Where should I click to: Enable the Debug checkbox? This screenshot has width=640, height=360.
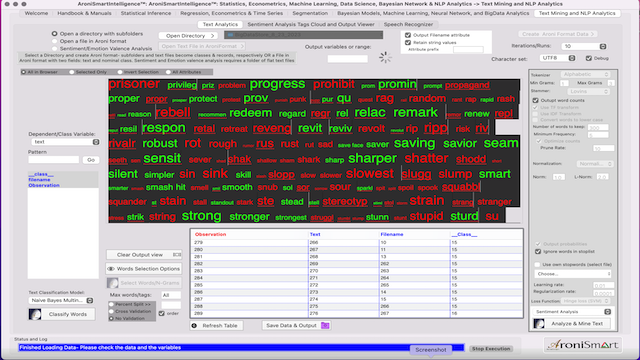click(589, 58)
